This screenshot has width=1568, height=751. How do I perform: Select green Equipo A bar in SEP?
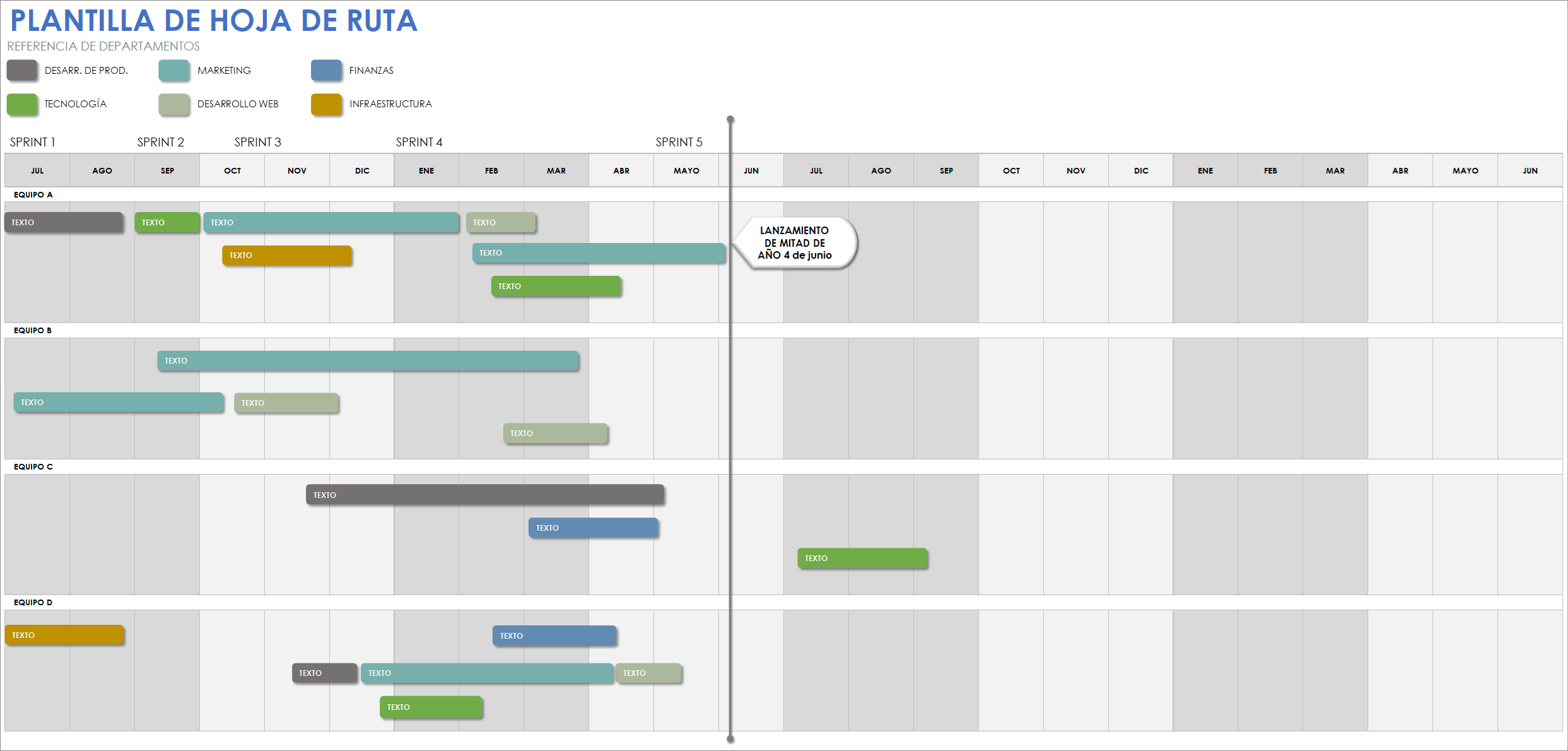pyautogui.click(x=167, y=222)
